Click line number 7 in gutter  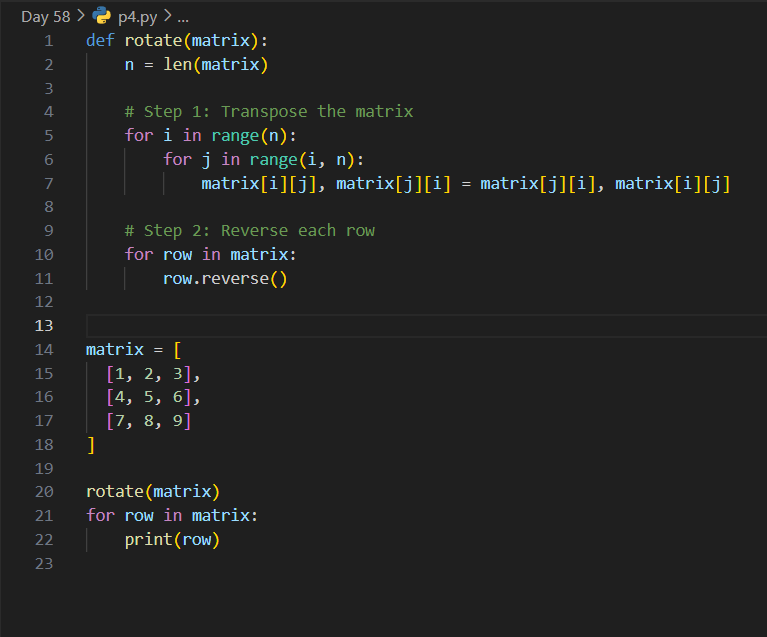48,183
